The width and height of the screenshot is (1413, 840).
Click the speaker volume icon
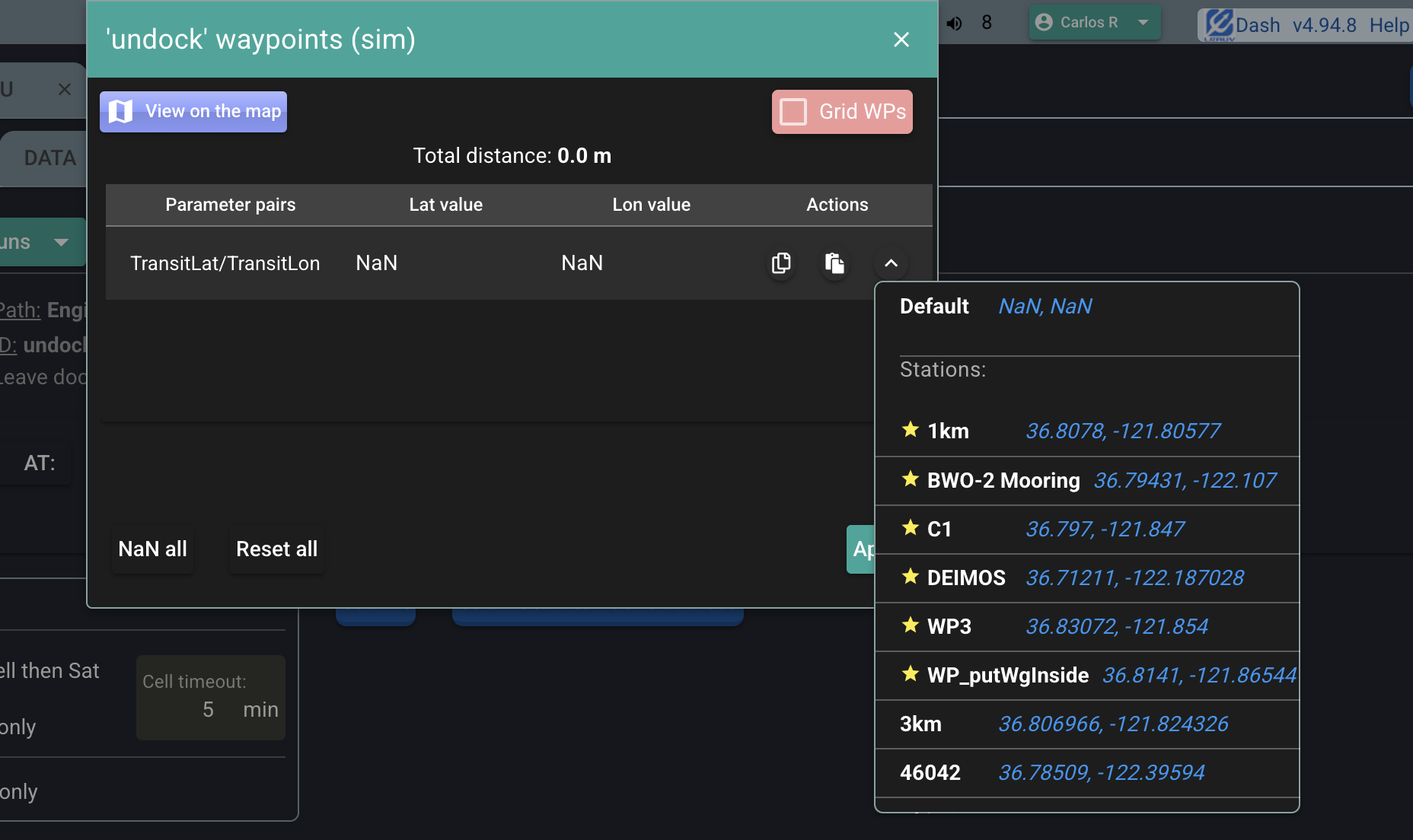pyautogui.click(x=954, y=23)
